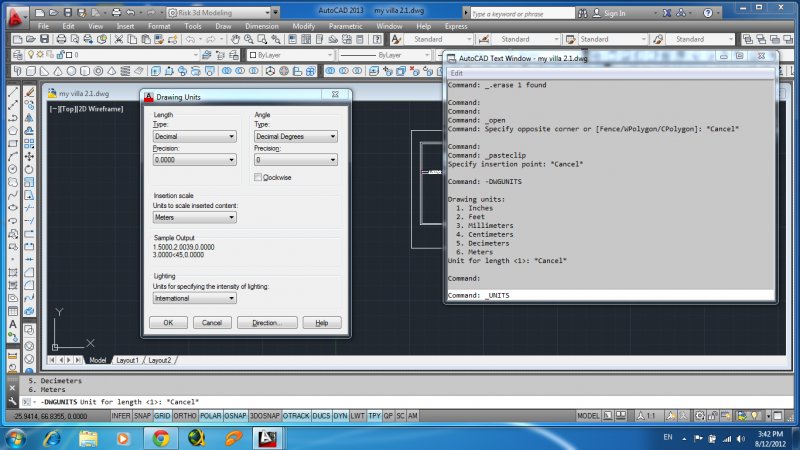Screen dimensions: 800x450
Task: Click the Zoom Realtime magnifier icon
Action: 248,39
